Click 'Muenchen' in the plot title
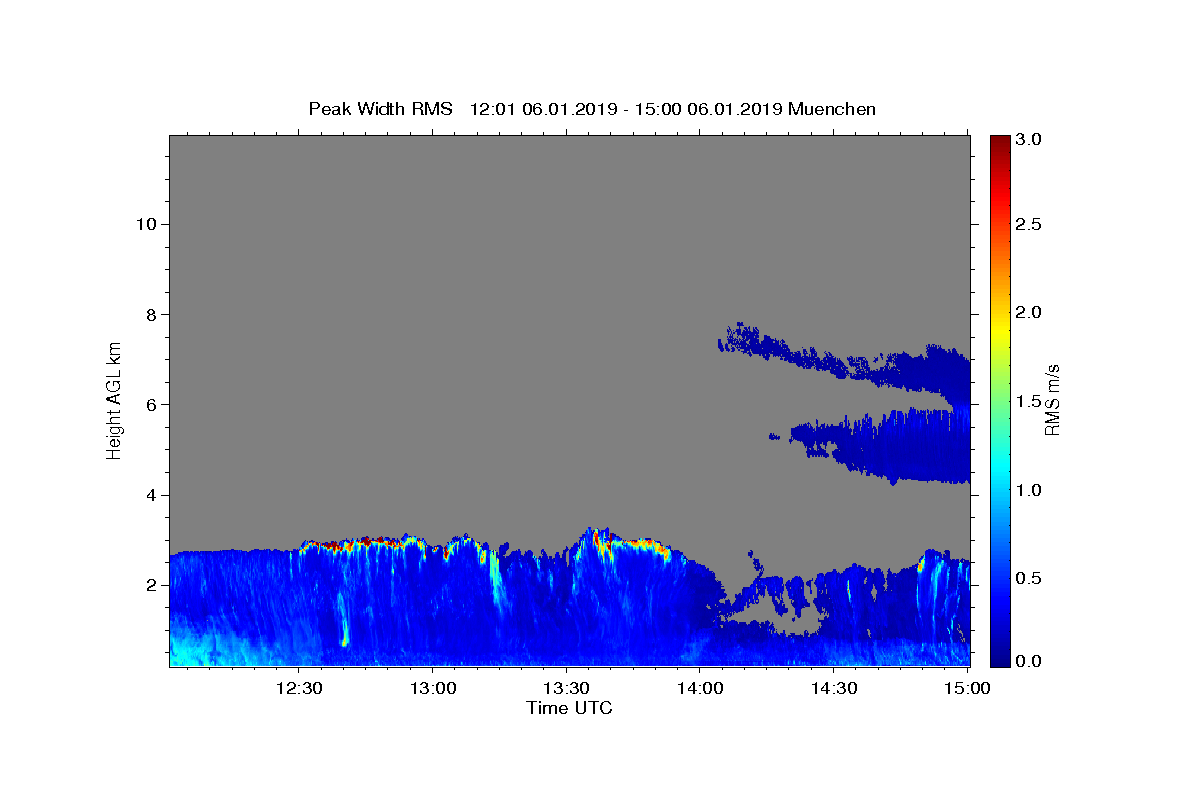Screen dimensions: 1200x800 coord(832,109)
